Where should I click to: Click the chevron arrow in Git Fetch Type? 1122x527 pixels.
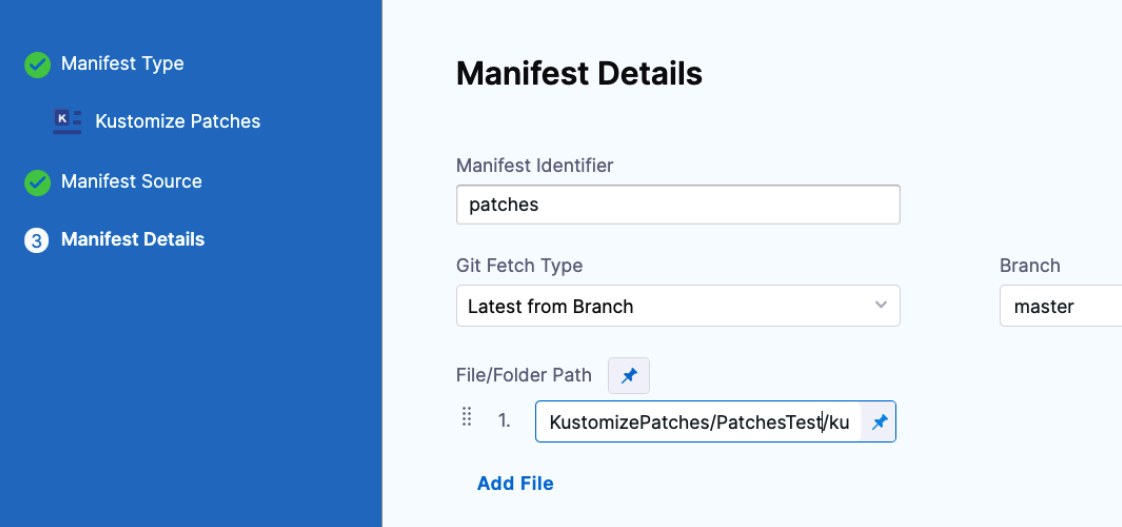click(x=880, y=305)
